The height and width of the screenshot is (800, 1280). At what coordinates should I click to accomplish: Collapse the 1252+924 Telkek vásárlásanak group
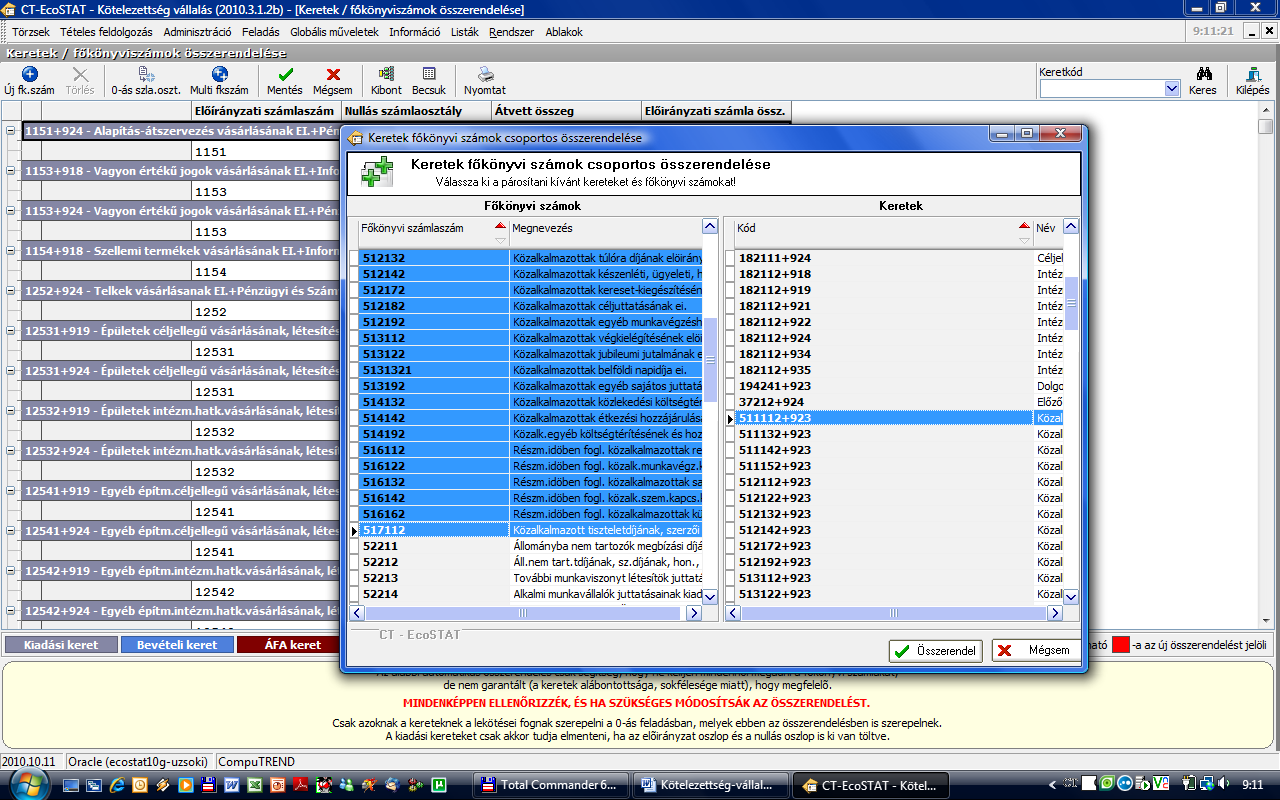11,291
